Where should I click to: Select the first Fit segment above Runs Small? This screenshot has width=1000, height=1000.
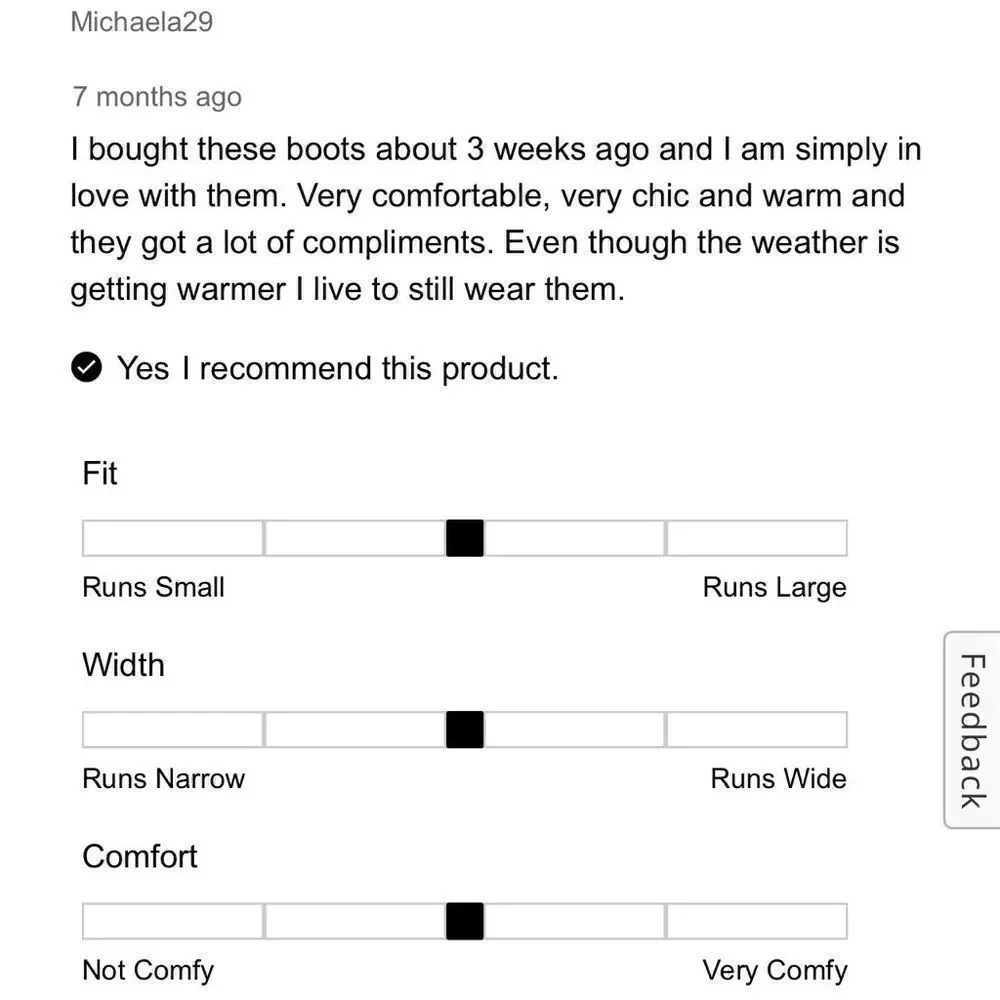(173, 538)
